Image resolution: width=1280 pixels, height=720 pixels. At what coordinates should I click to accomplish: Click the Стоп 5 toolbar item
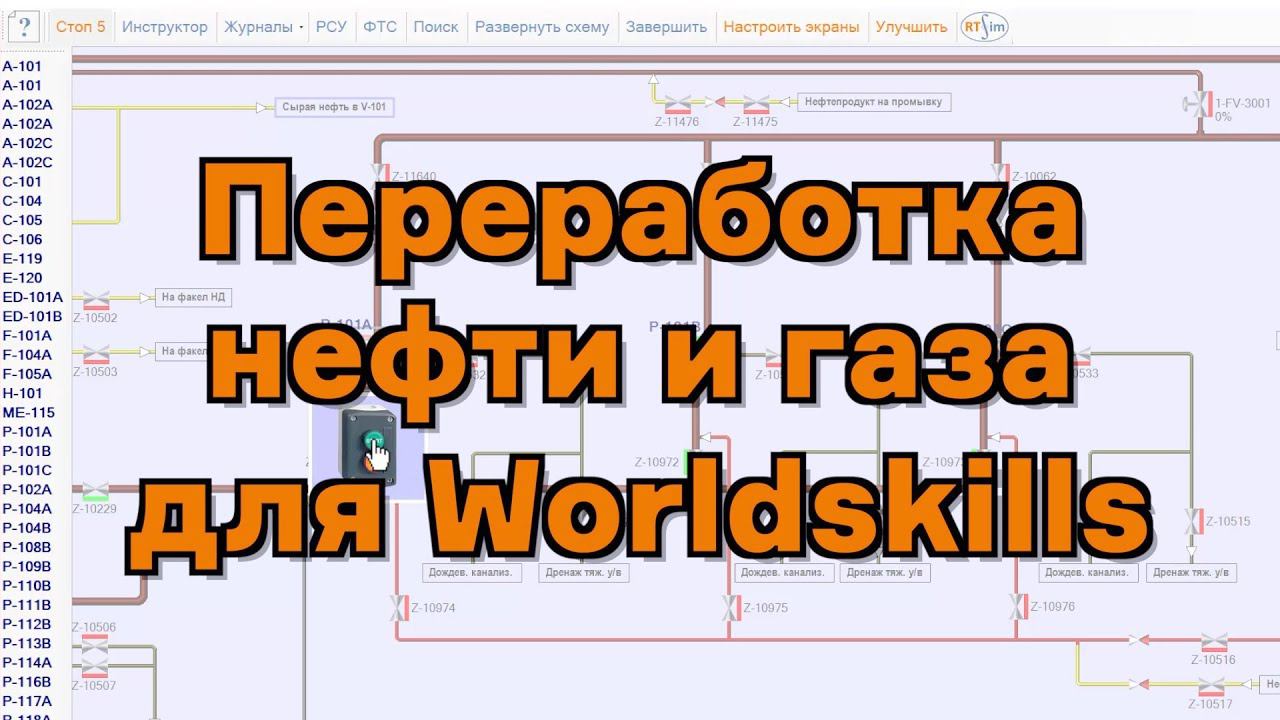click(x=80, y=27)
